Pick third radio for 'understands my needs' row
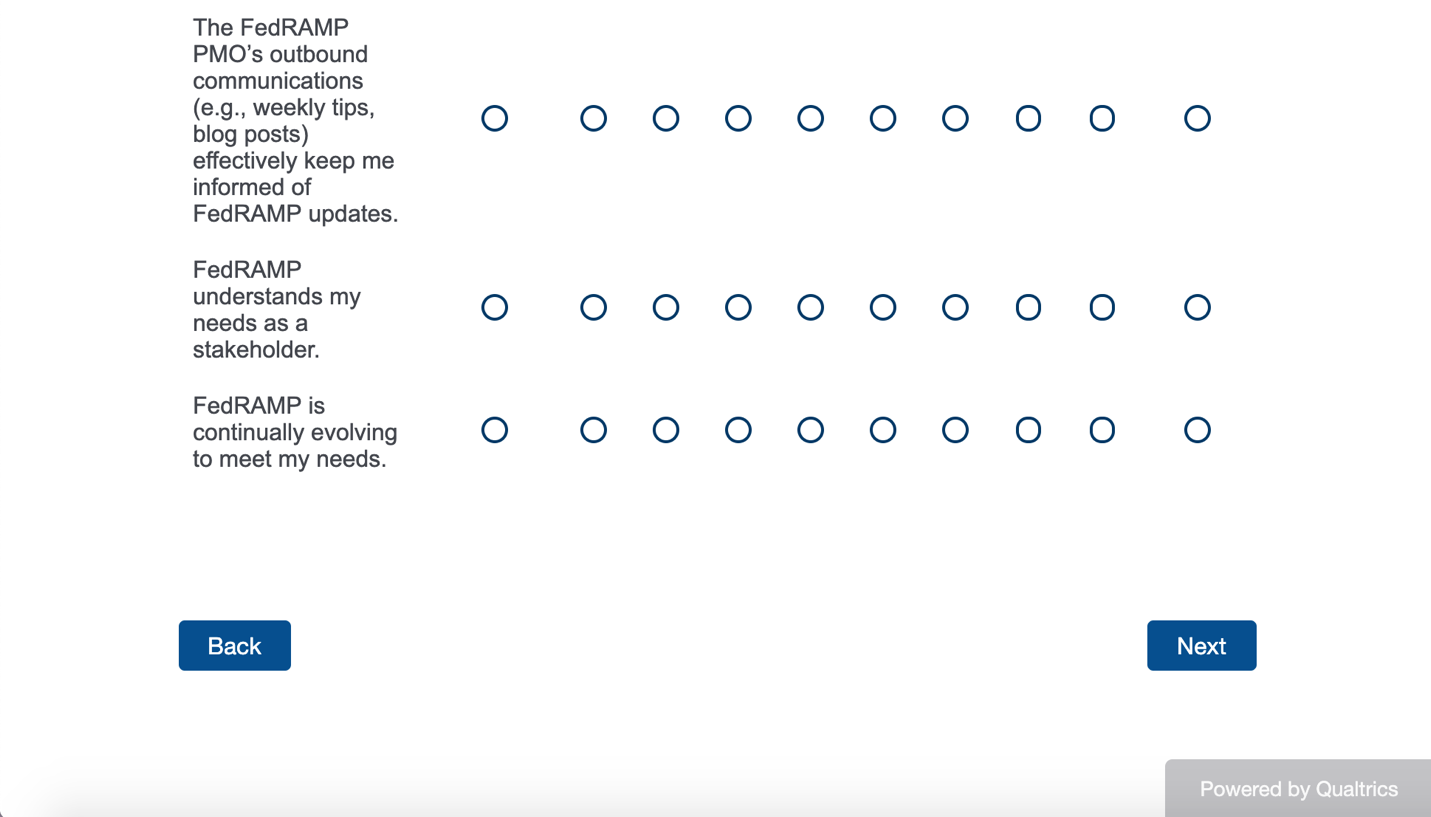Image resolution: width=1431 pixels, height=817 pixels. coord(666,308)
